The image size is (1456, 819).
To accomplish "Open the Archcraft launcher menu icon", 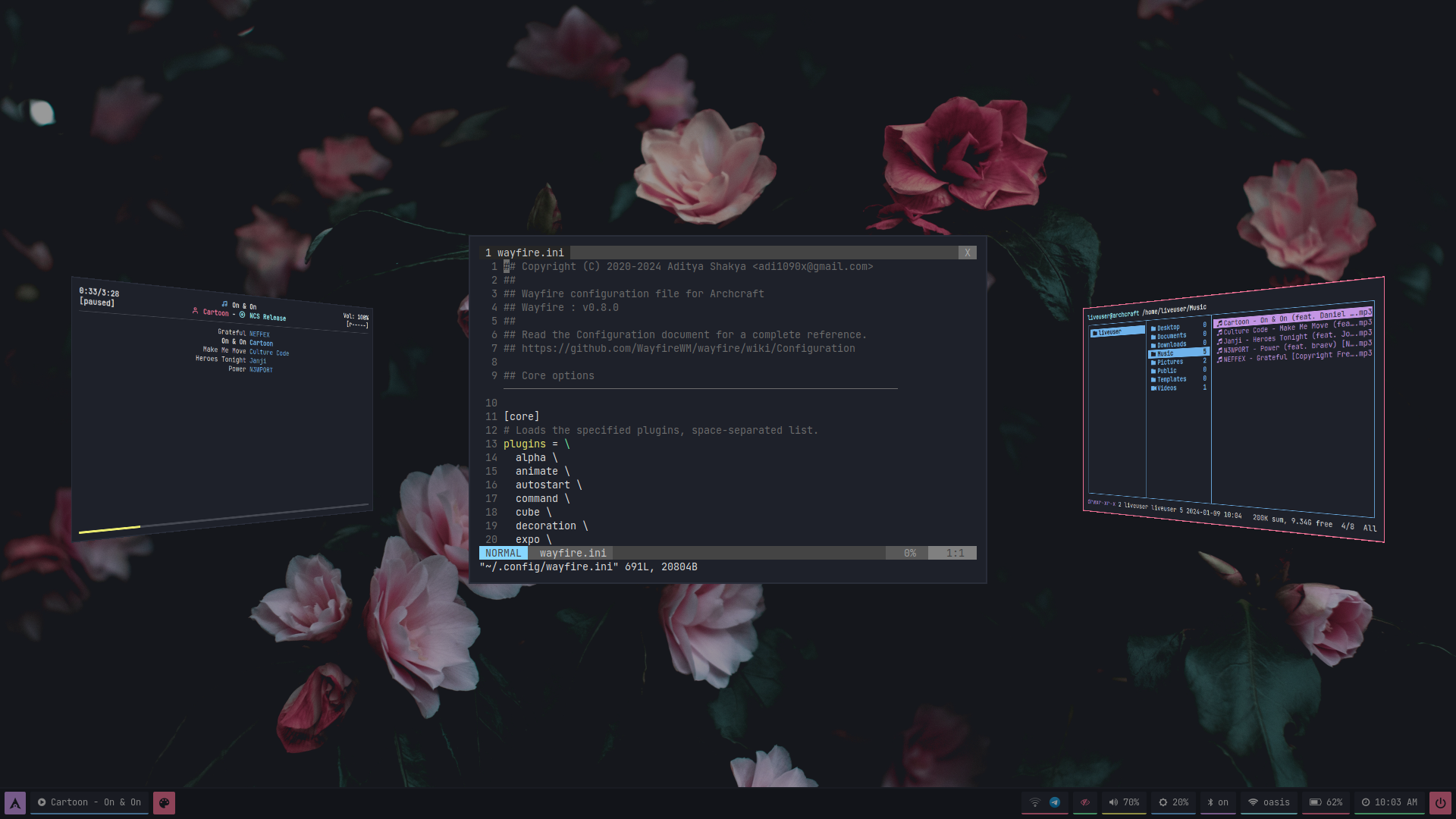I will click(15, 802).
